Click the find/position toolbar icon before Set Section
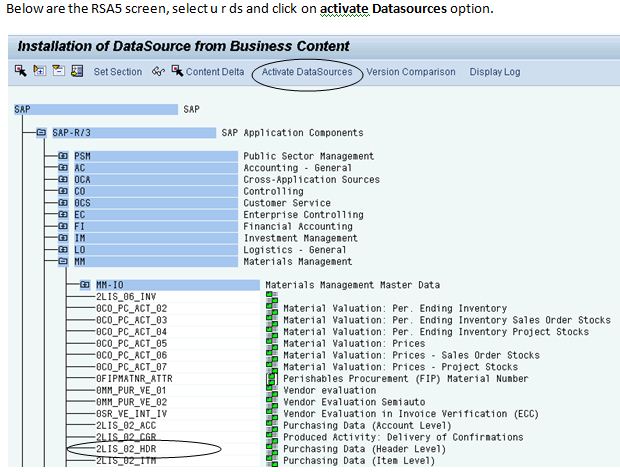This screenshot has width=620, height=472. (x=77, y=71)
